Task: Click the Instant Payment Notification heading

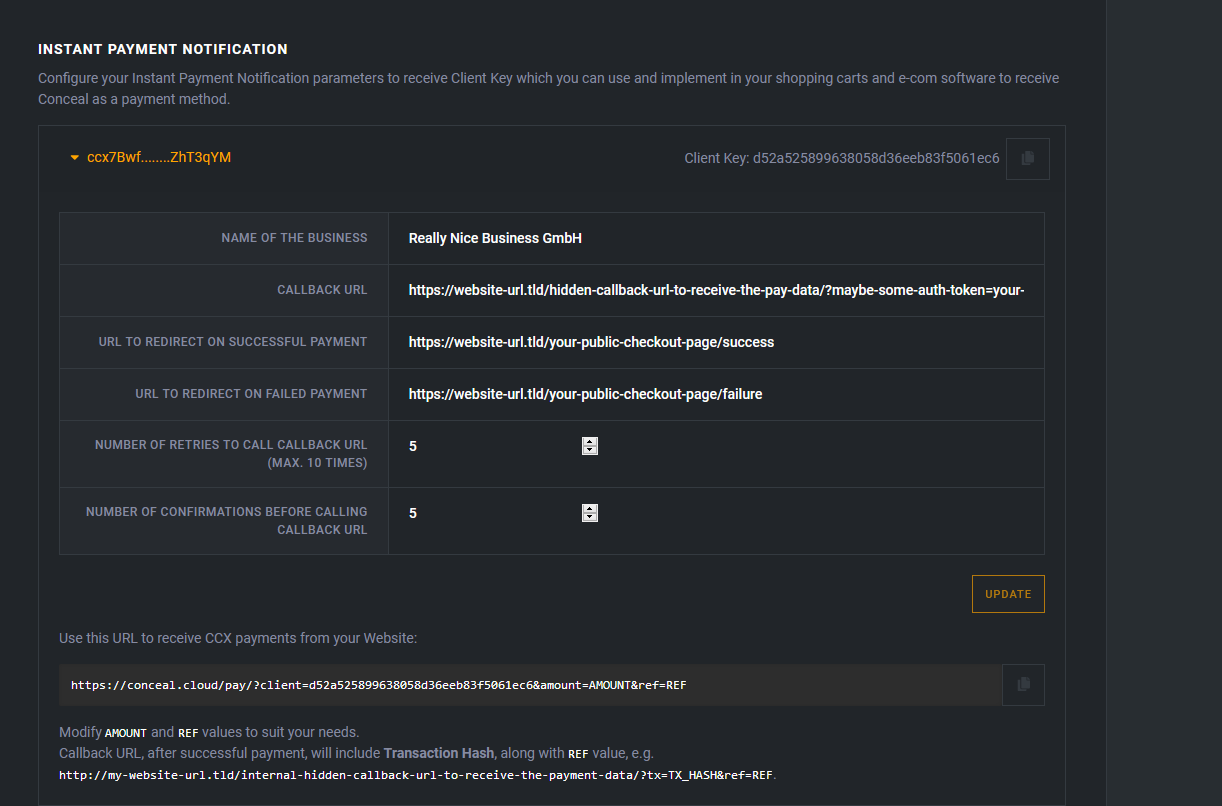Action: (x=163, y=49)
